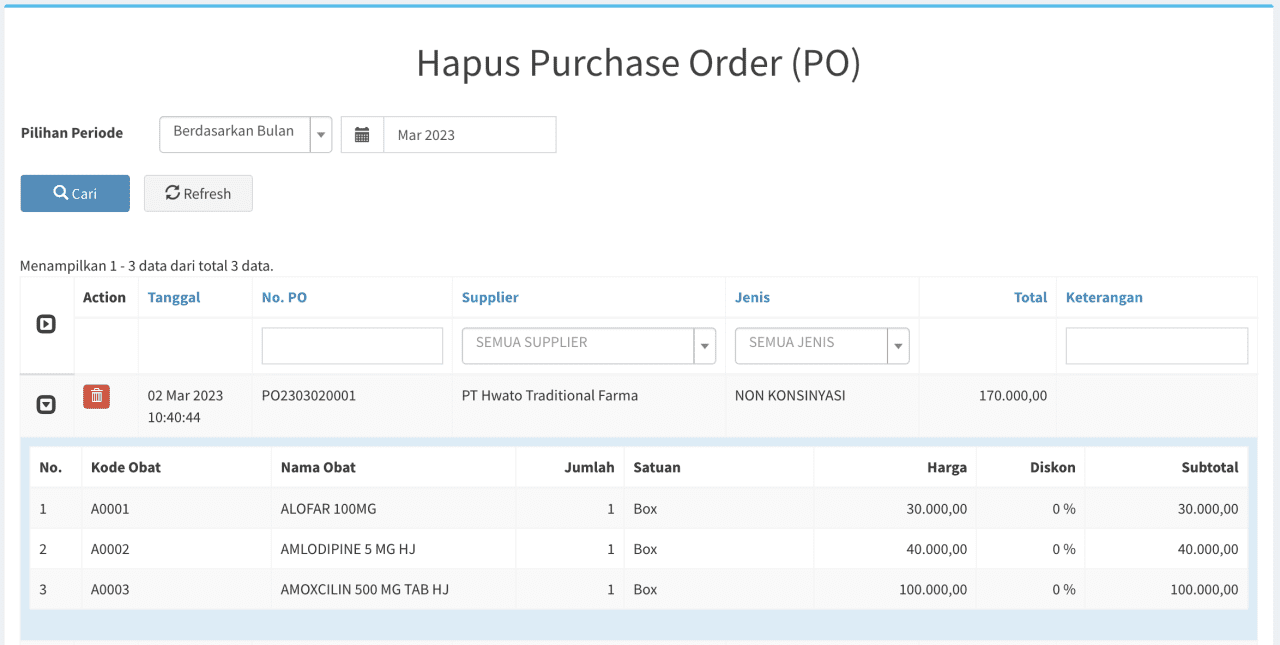This screenshot has height=645, width=1280.
Task: Click the No. PO filter text field
Action: pyautogui.click(x=352, y=346)
